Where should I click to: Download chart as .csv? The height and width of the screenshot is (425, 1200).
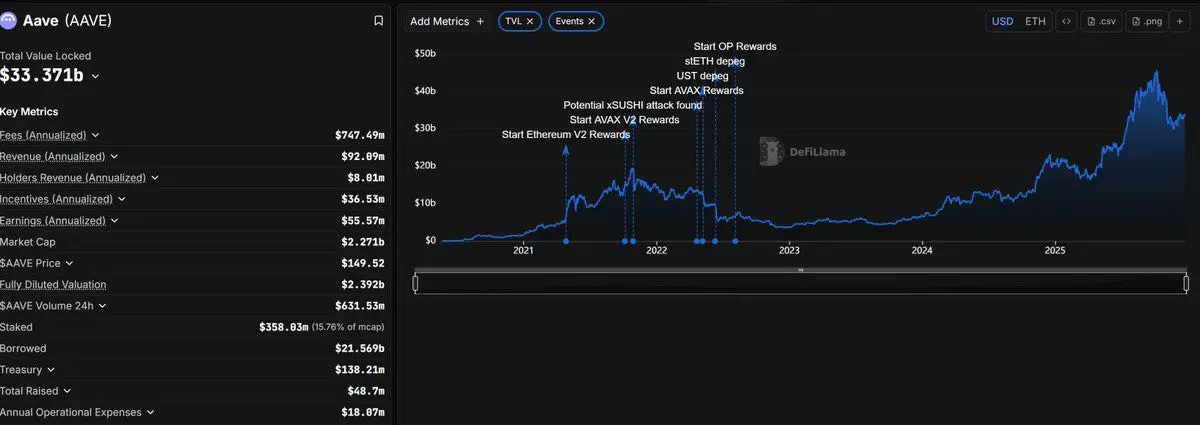pyautogui.click(x=1102, y=21)
